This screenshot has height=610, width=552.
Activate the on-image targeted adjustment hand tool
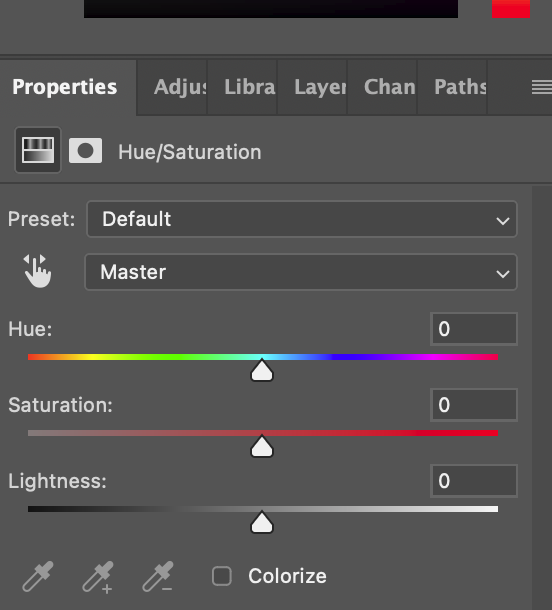37,271
